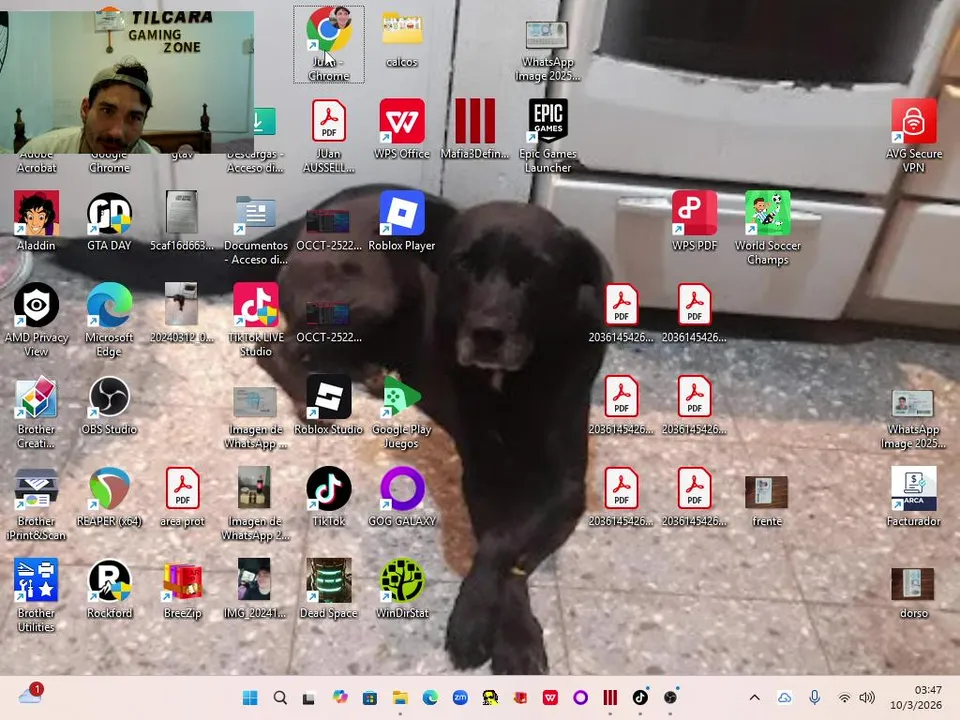
Task: Launch the GOG GALAXY desktop shortcut
Action: [x=402, y=497]
